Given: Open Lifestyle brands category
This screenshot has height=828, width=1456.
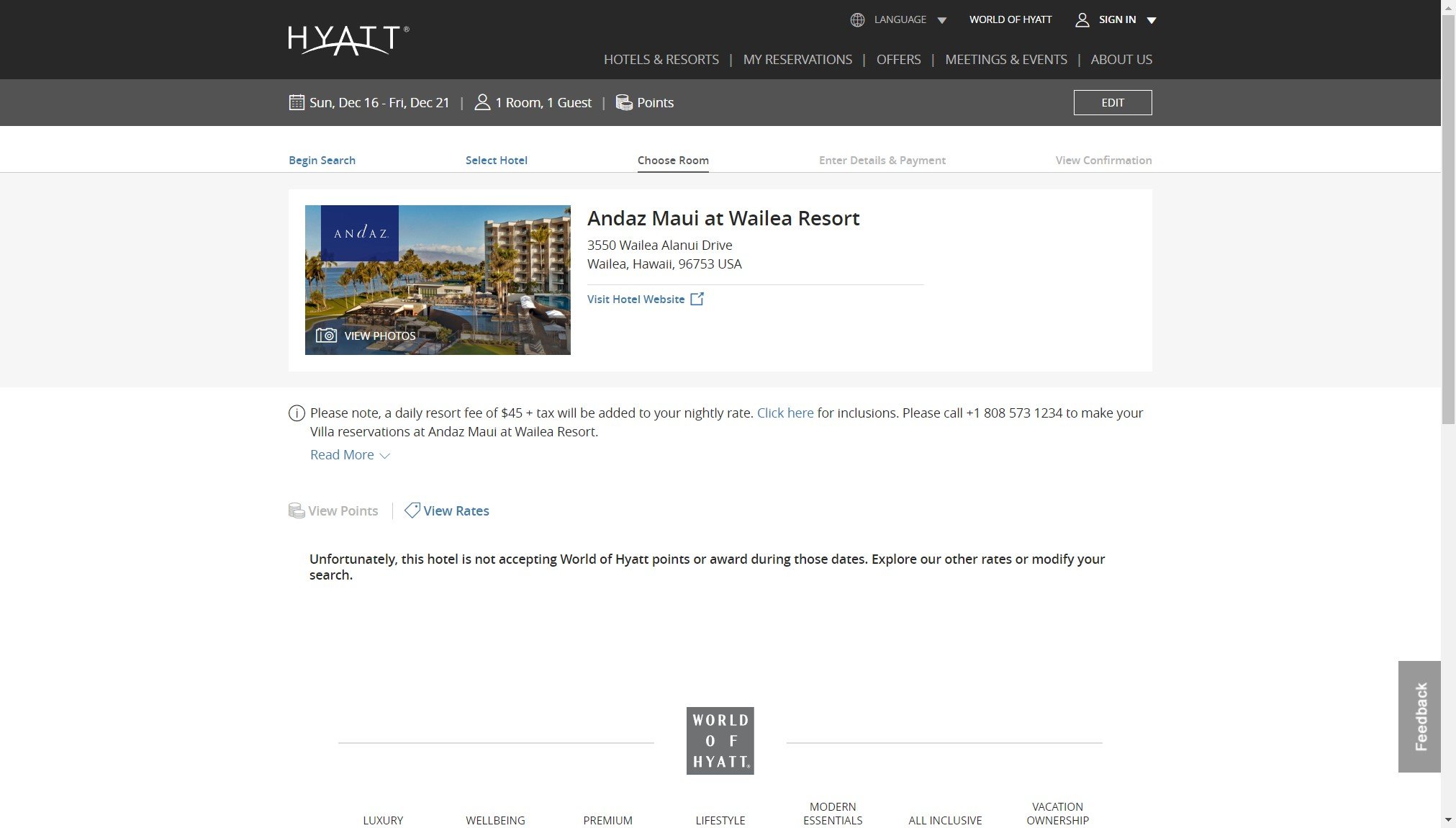Looking at the screenshot, I should pos(720,820).
